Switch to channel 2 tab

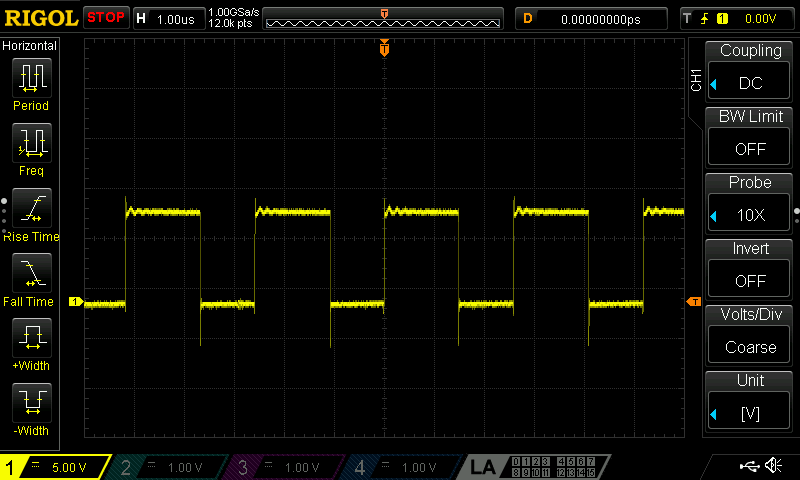tap(170, 467)
